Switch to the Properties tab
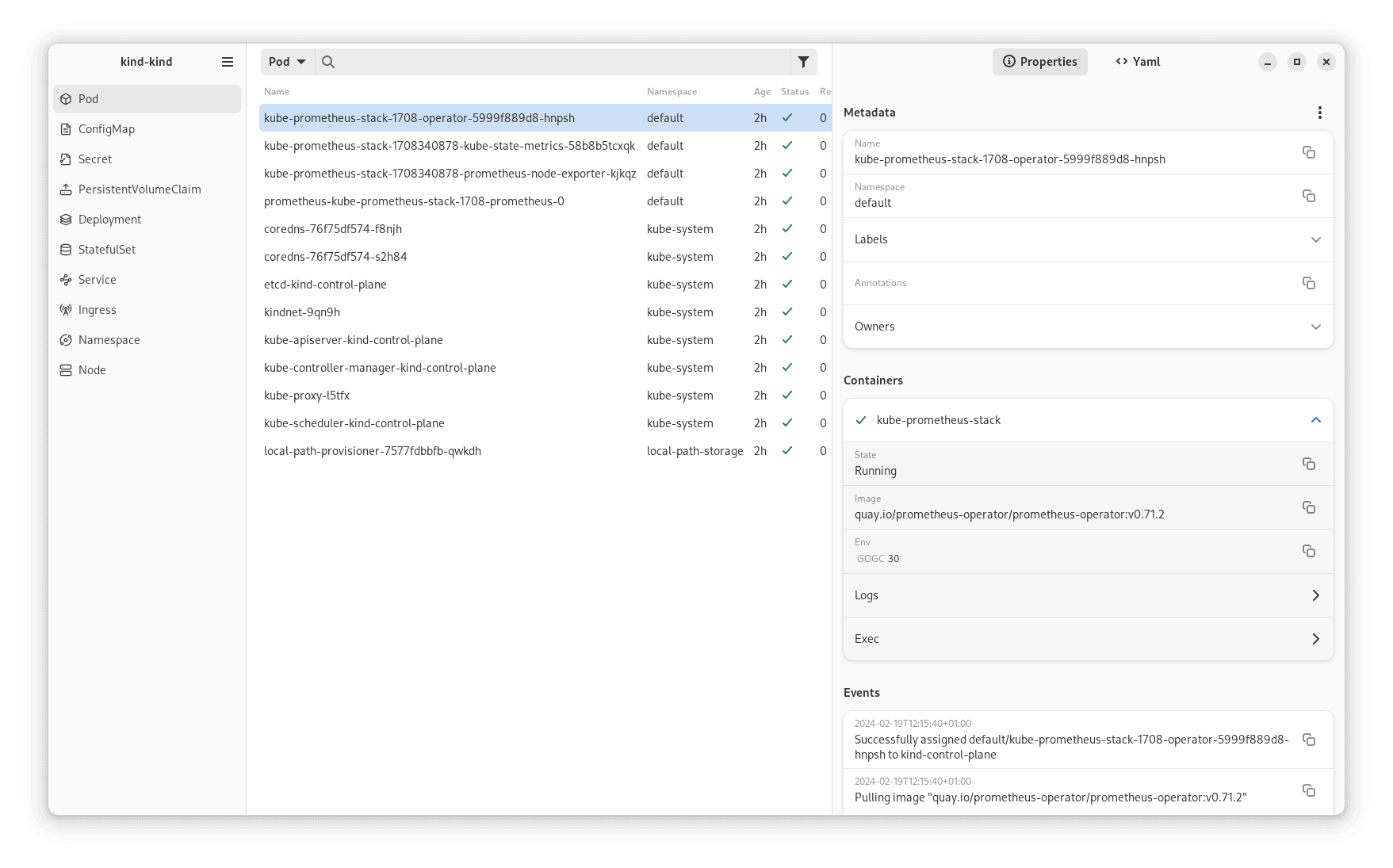The image size is (1393, 868). [1039, 61]
